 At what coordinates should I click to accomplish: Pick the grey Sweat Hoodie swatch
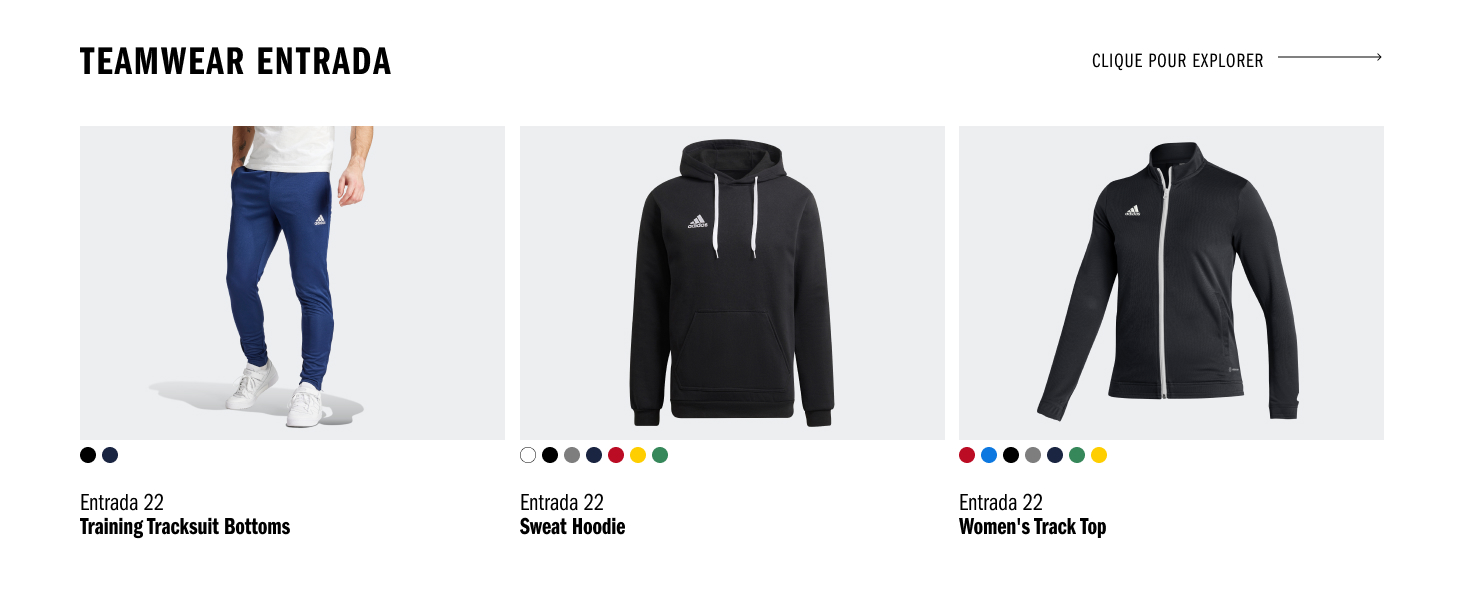tap(572, 455)
